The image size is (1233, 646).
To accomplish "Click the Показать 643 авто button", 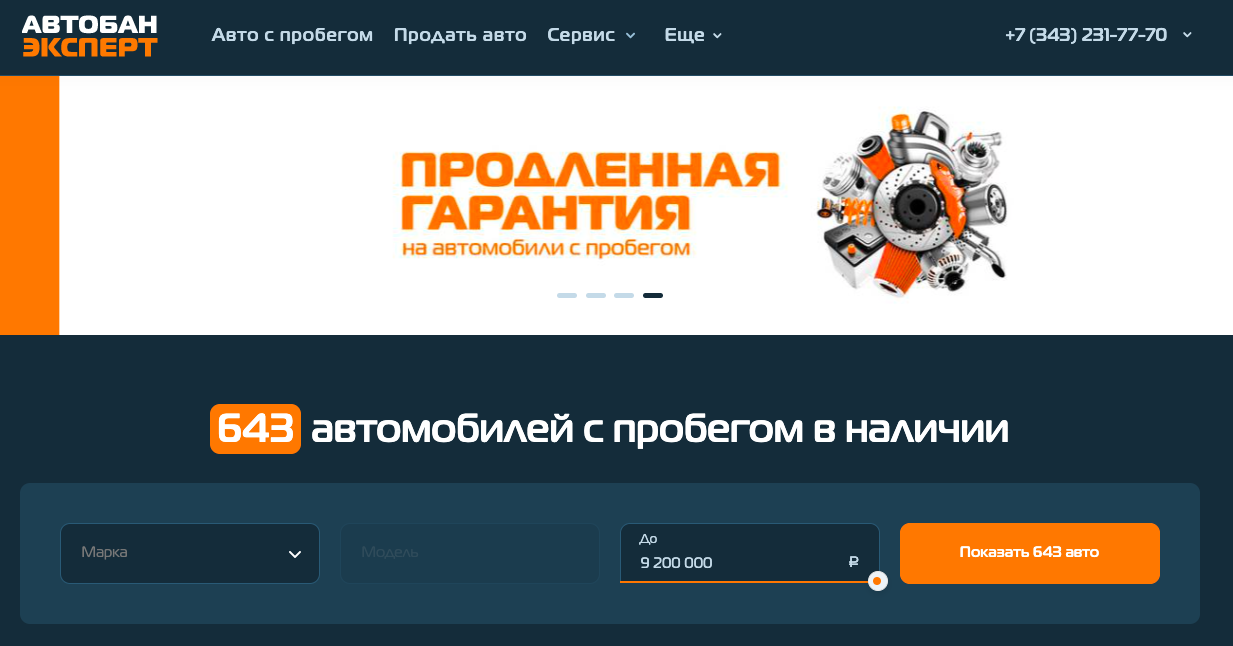I will (x=1030, y=553).
